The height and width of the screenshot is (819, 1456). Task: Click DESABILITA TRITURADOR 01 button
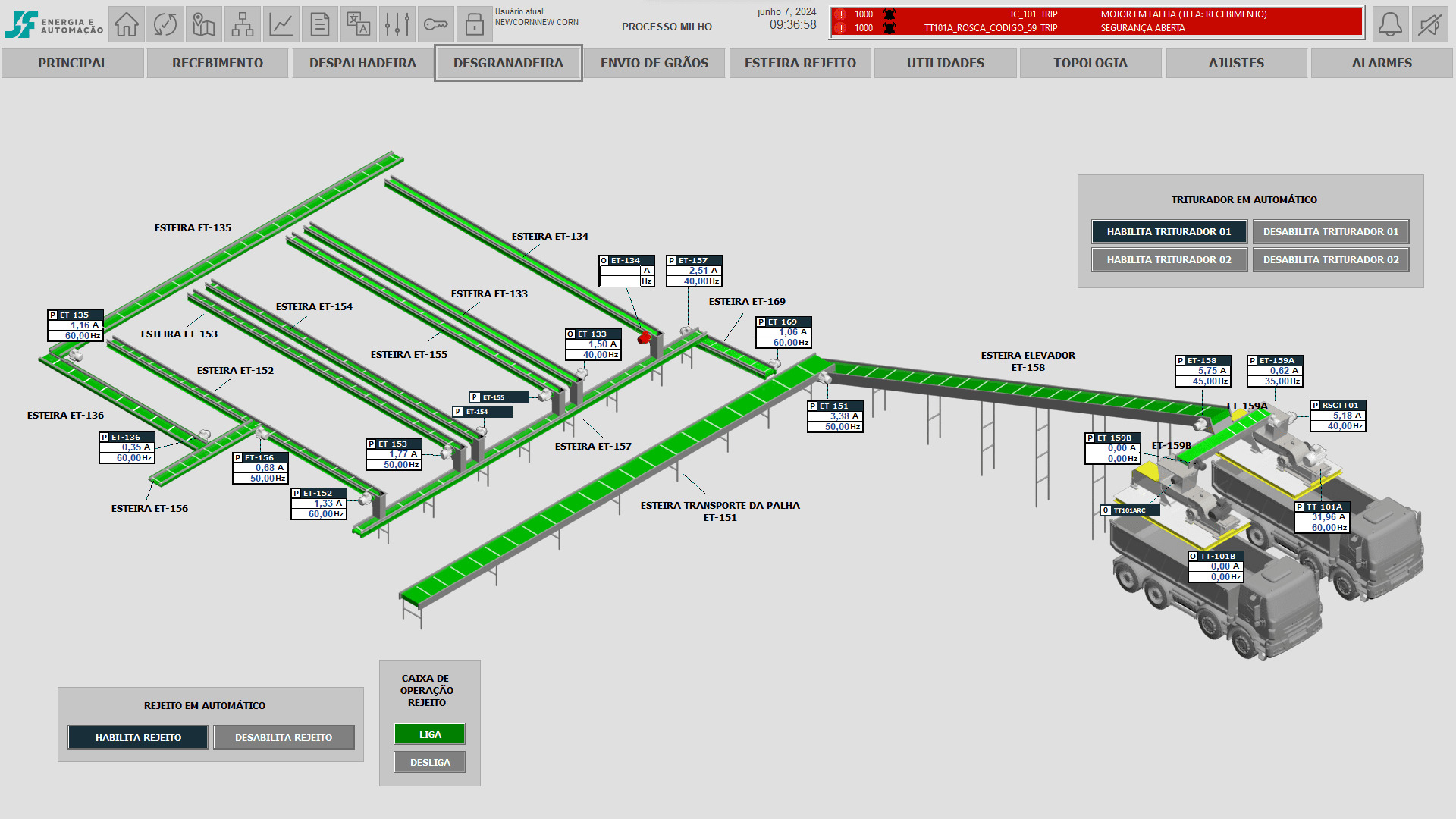(1331, 232)
